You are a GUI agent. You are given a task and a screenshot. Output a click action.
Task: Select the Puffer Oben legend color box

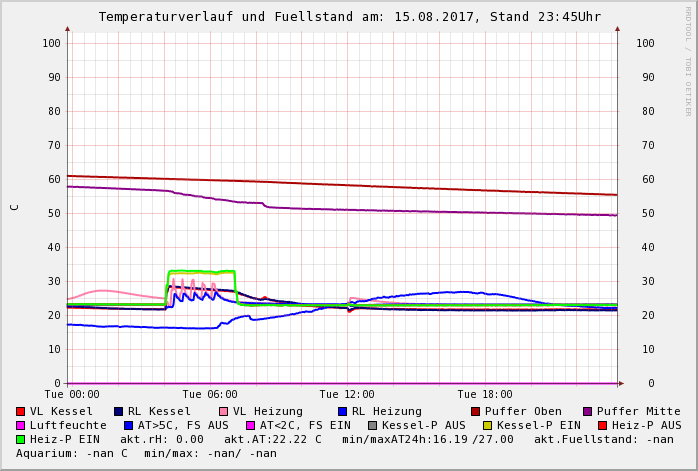click(x=475, y=411)
